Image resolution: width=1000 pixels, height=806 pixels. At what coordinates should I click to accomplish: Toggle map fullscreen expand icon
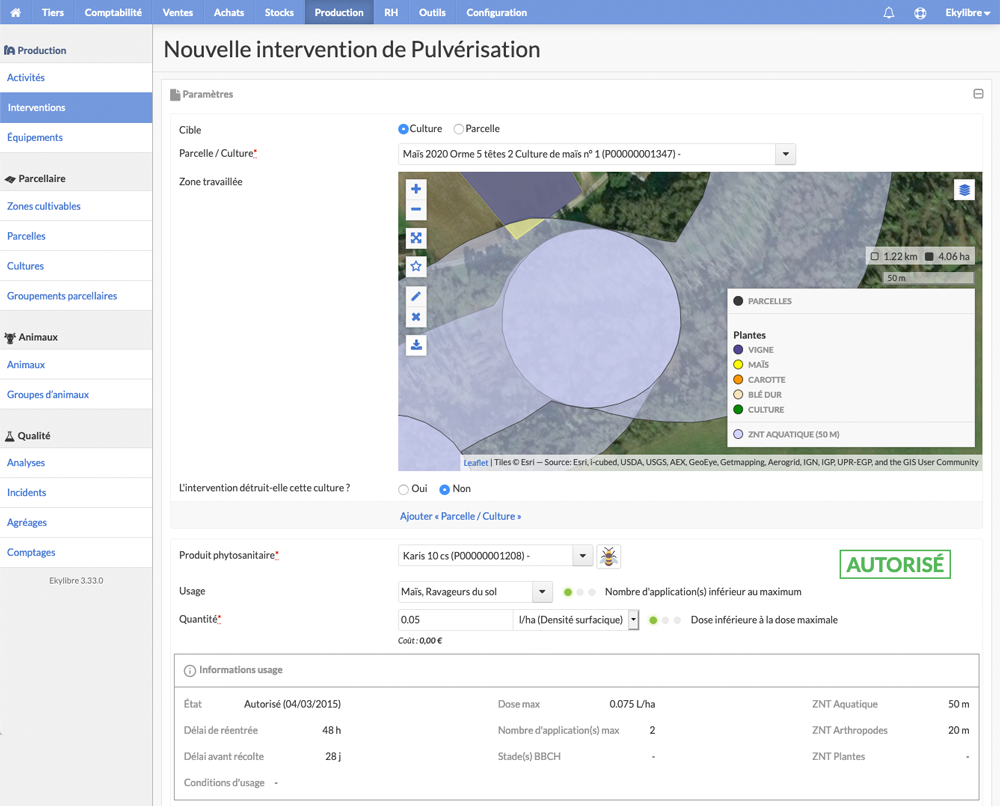click(416, 238)
